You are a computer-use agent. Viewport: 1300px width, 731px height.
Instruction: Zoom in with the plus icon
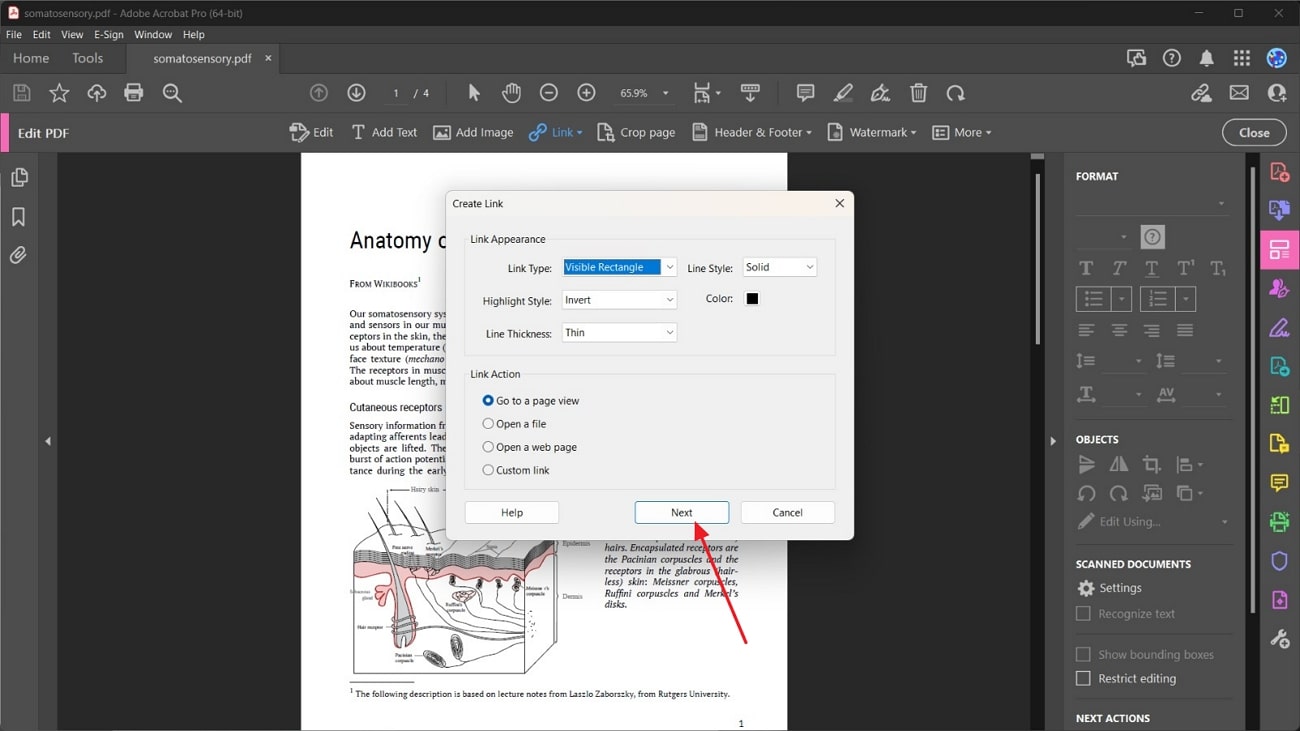click(x=587, y=93)
